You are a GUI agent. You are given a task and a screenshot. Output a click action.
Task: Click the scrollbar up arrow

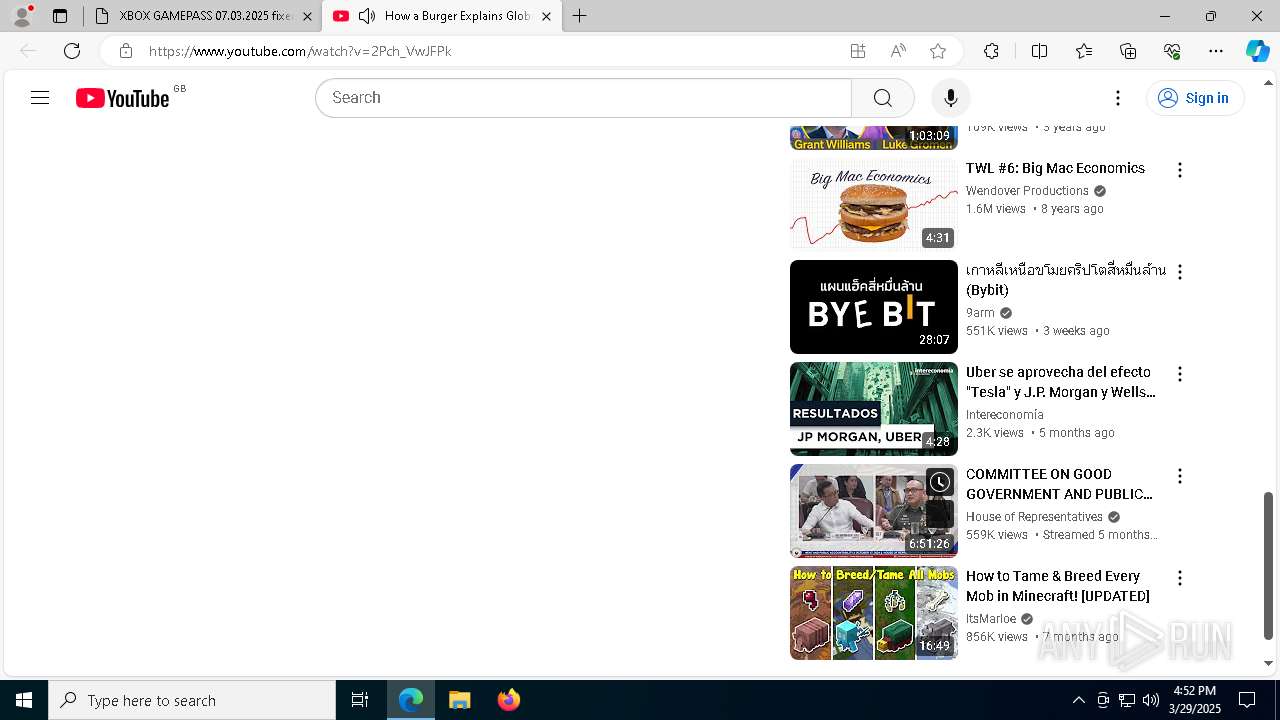(x=1268, y=82)
